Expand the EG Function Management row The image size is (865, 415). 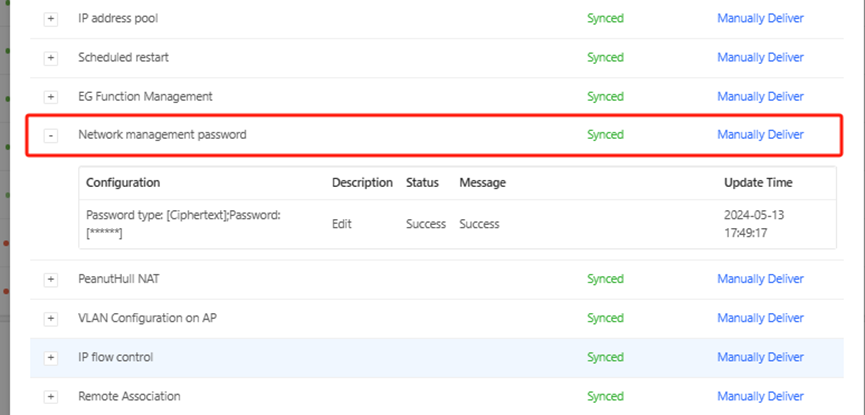(51, 97)
